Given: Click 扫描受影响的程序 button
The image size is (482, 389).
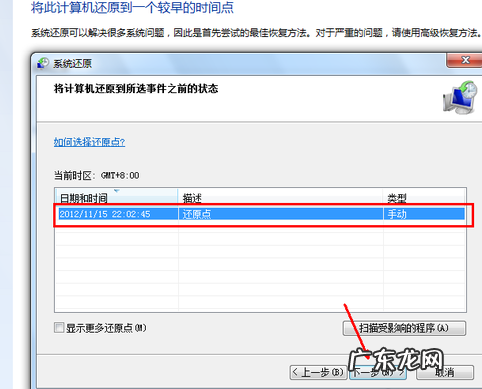Looking at the screenshot, I should (404, 328).
